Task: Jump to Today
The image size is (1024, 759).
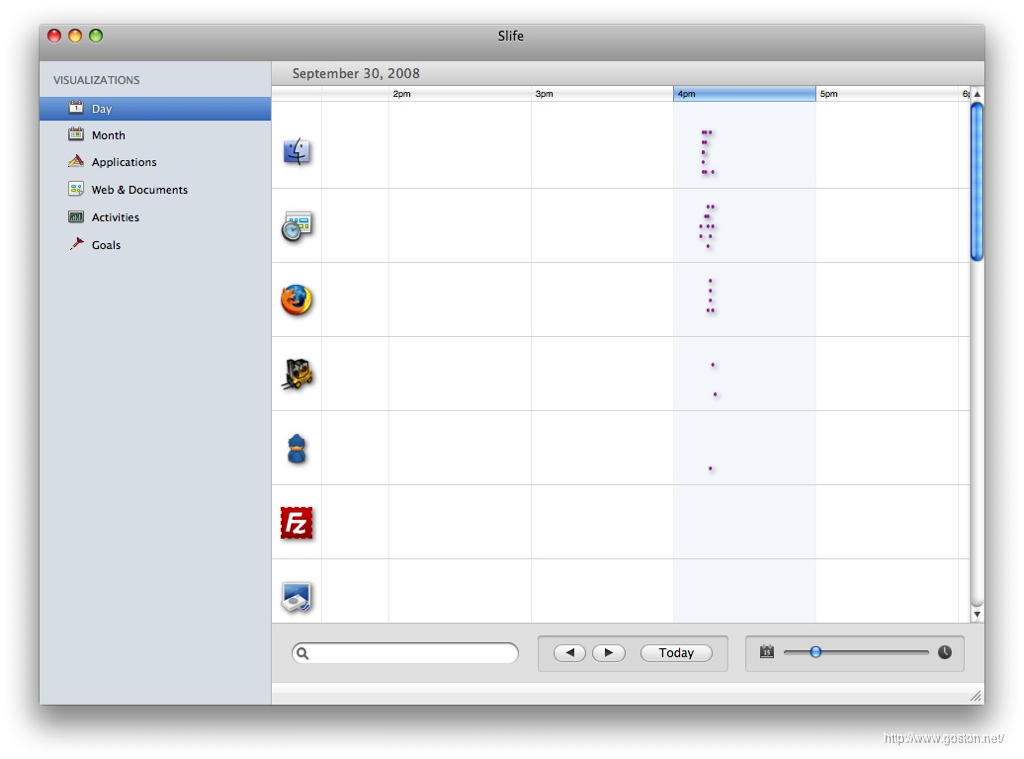Action: (676, 653)
